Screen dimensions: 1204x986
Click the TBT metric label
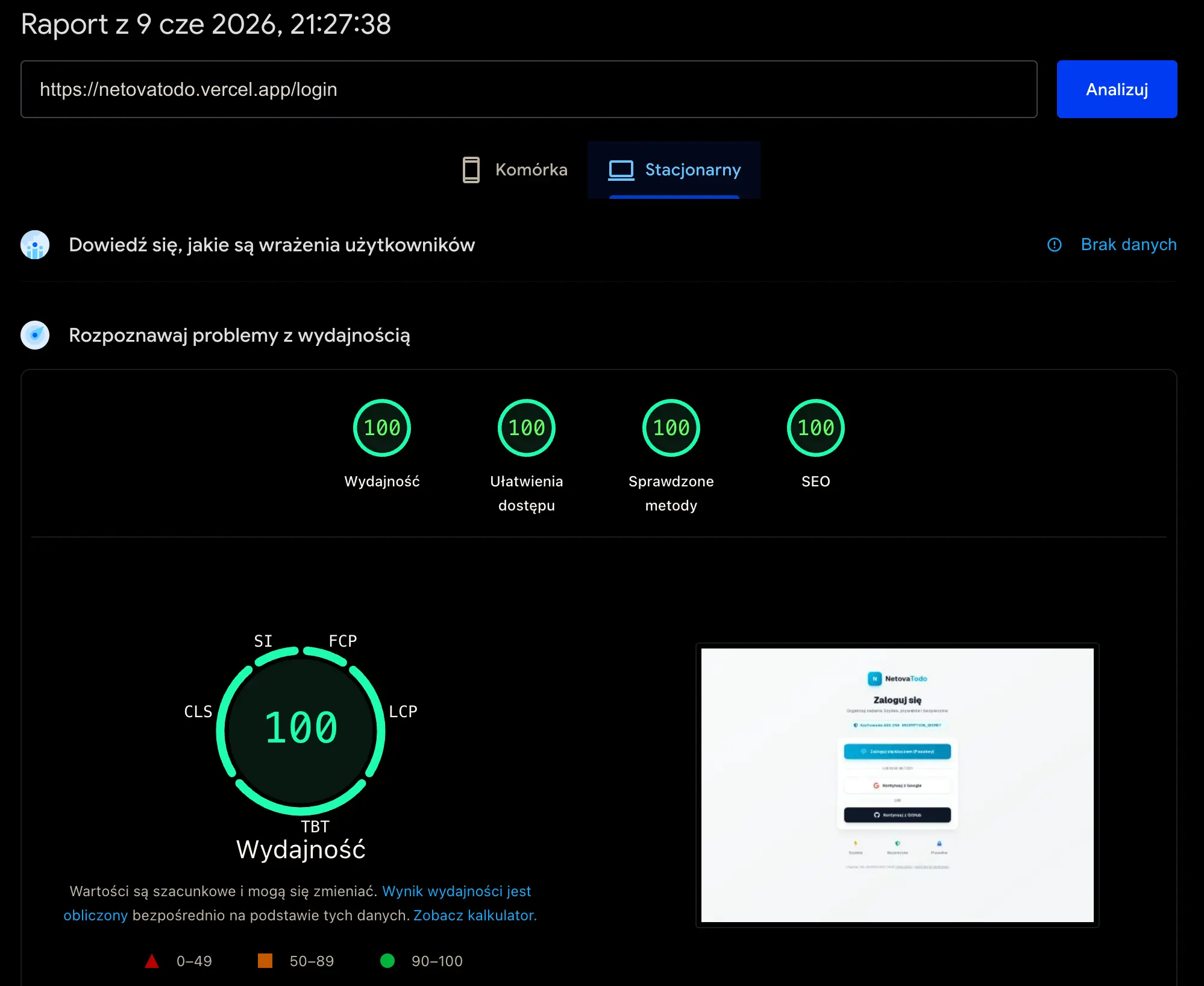pos(315,826)
